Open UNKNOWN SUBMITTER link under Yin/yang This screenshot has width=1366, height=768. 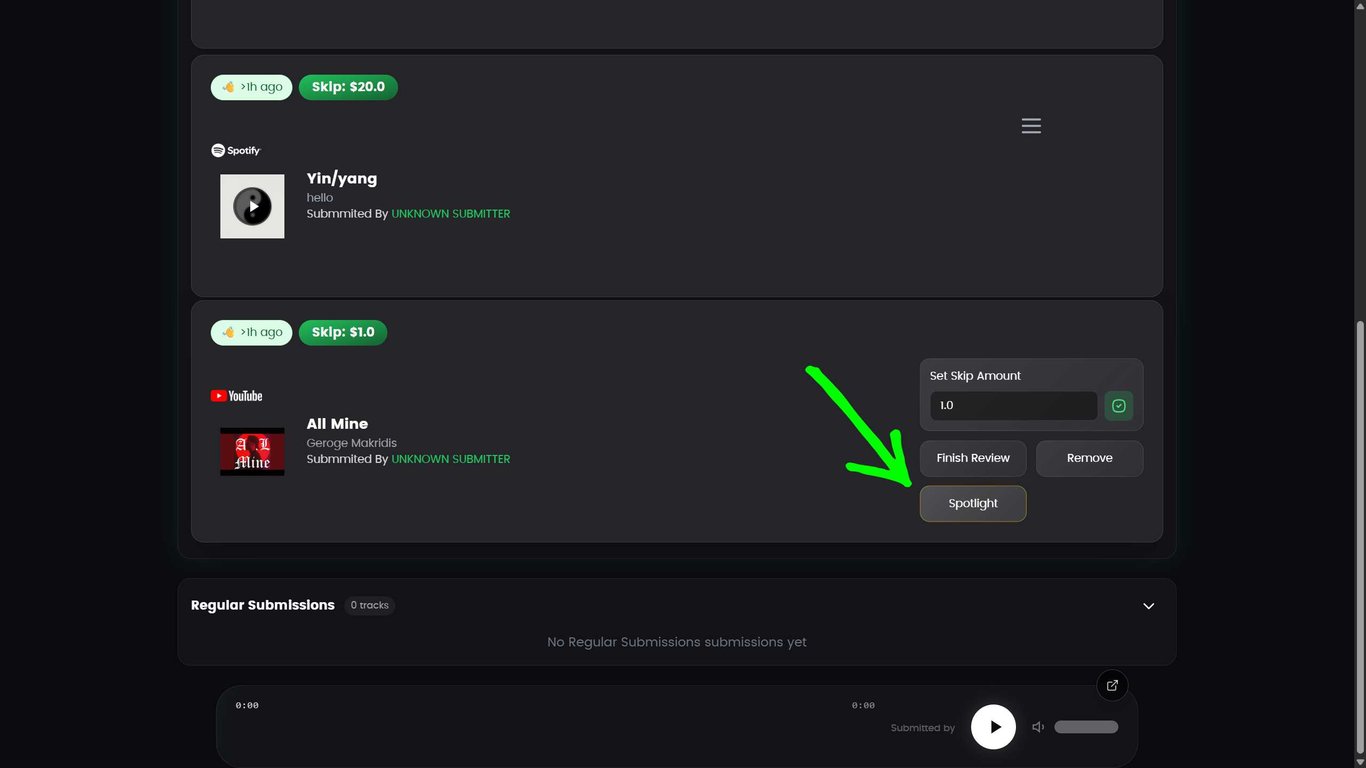click(x=450, y=214)
